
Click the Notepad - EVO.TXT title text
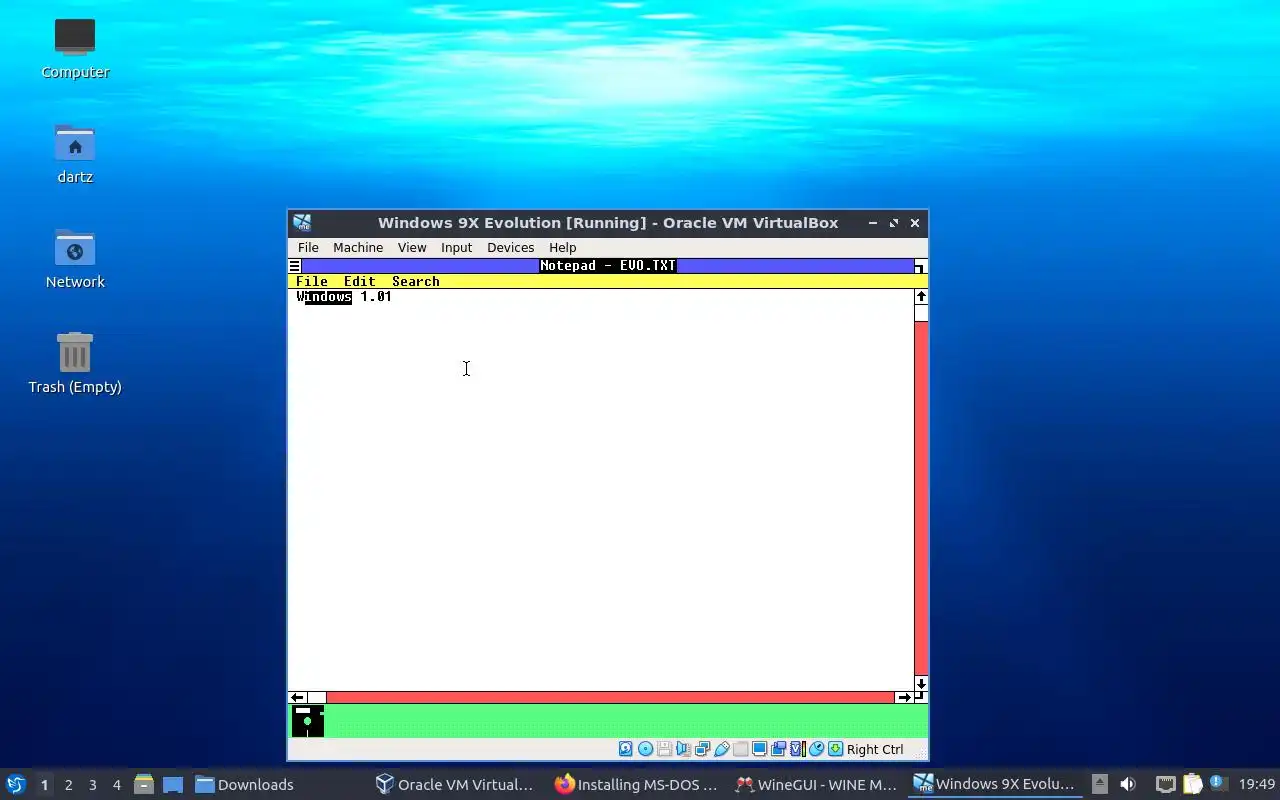[x=608, y=266]
